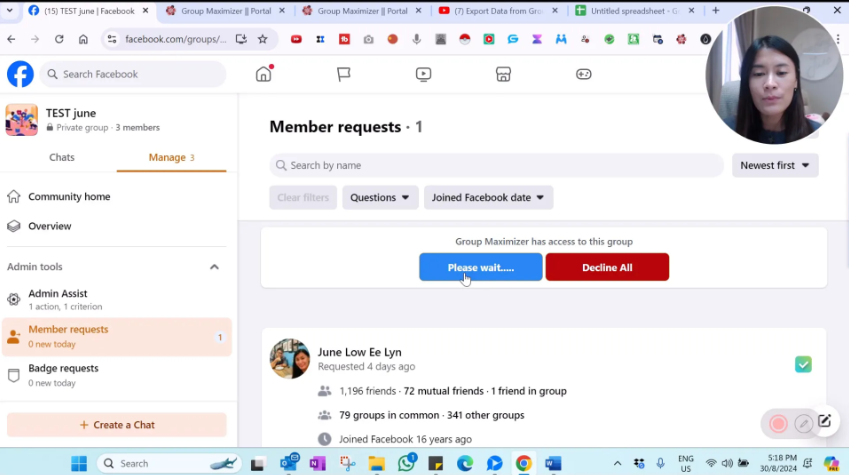Click the Decline All button
This screenshot has height=475, width=849.
(607, 267)
